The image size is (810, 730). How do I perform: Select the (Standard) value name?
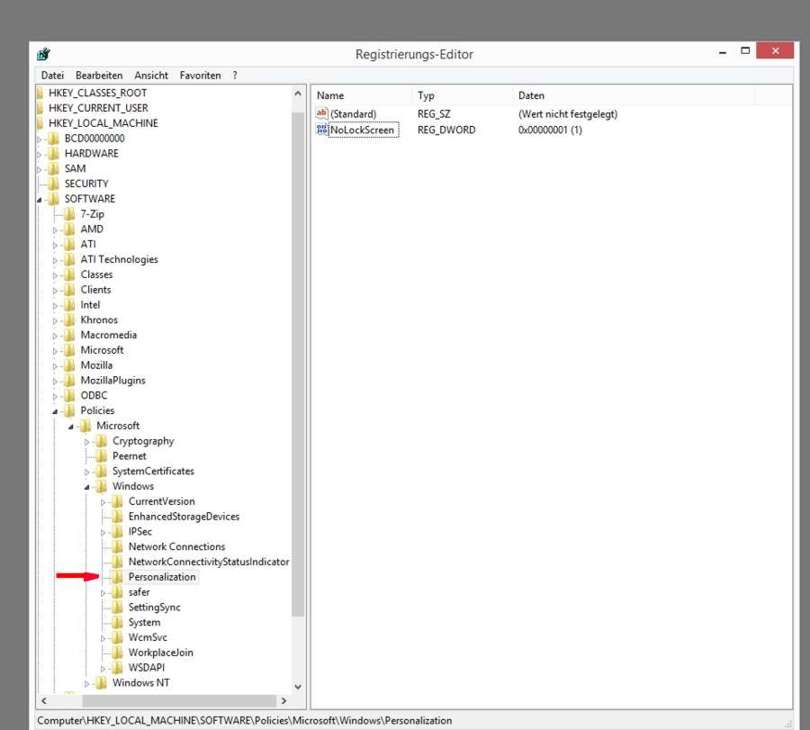[x=353, y=114]
